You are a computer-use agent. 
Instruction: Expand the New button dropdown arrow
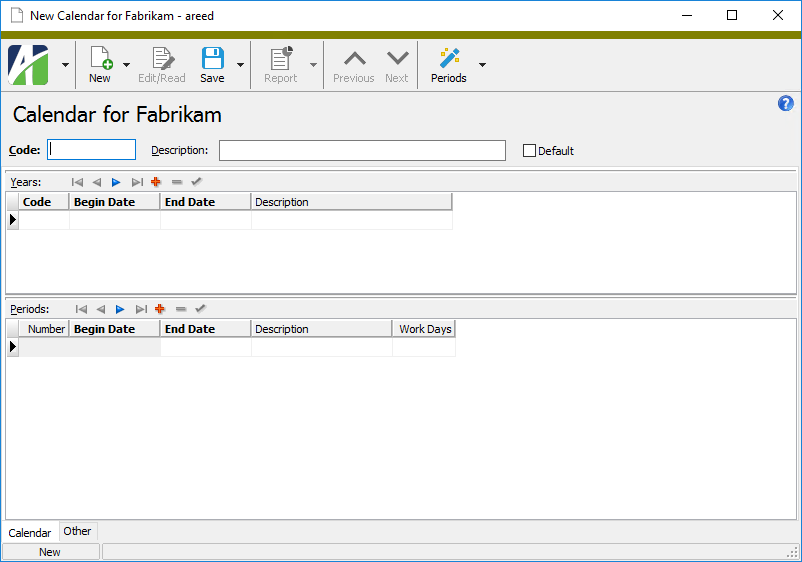(126, 65)
